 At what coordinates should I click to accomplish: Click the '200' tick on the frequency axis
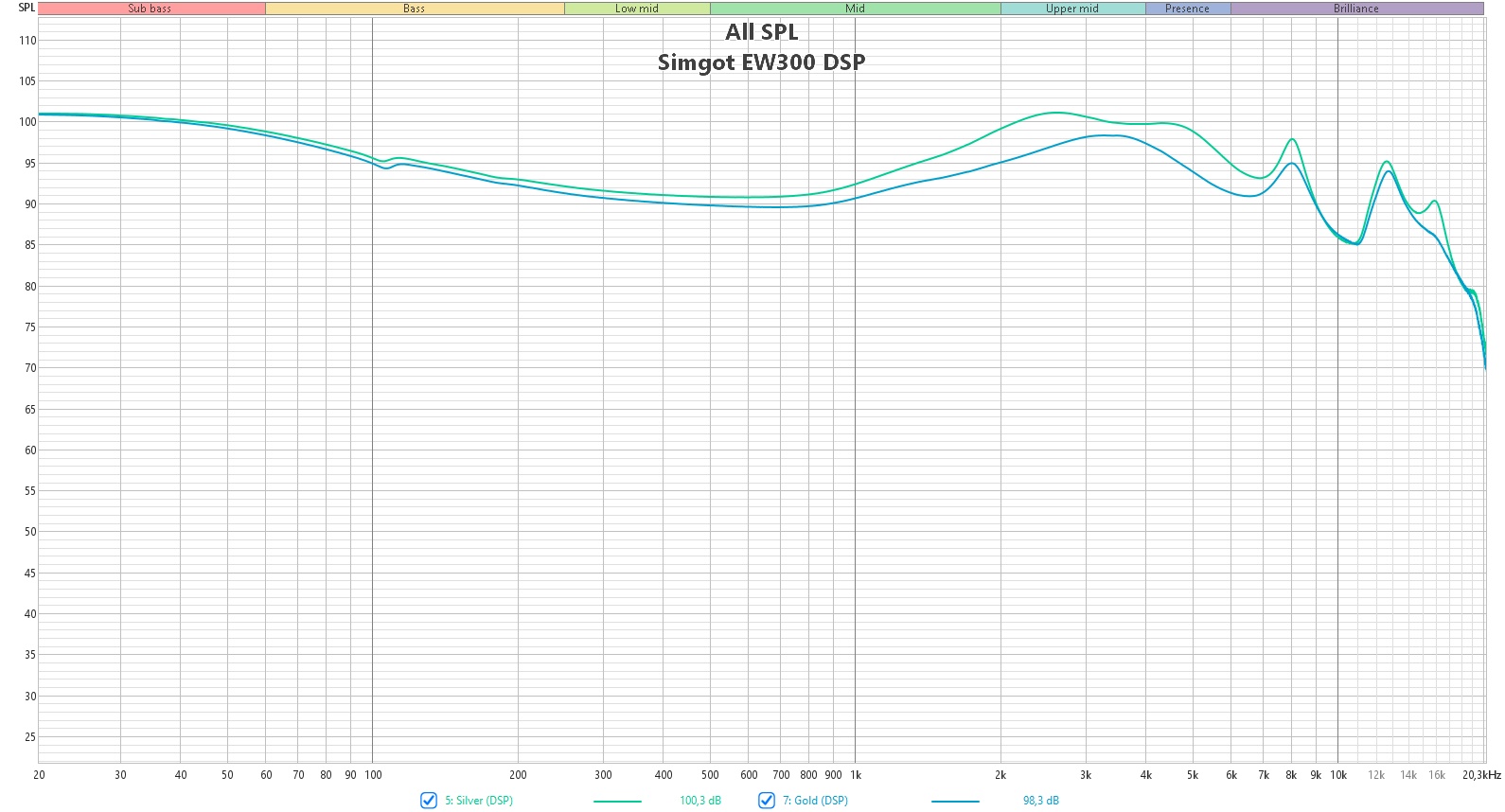click(518, 775)
